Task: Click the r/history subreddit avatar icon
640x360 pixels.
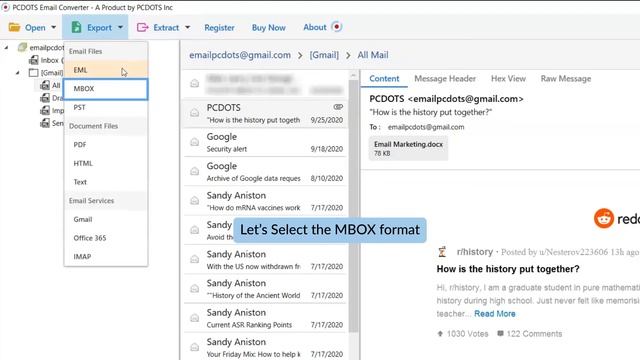Action: 442,252
